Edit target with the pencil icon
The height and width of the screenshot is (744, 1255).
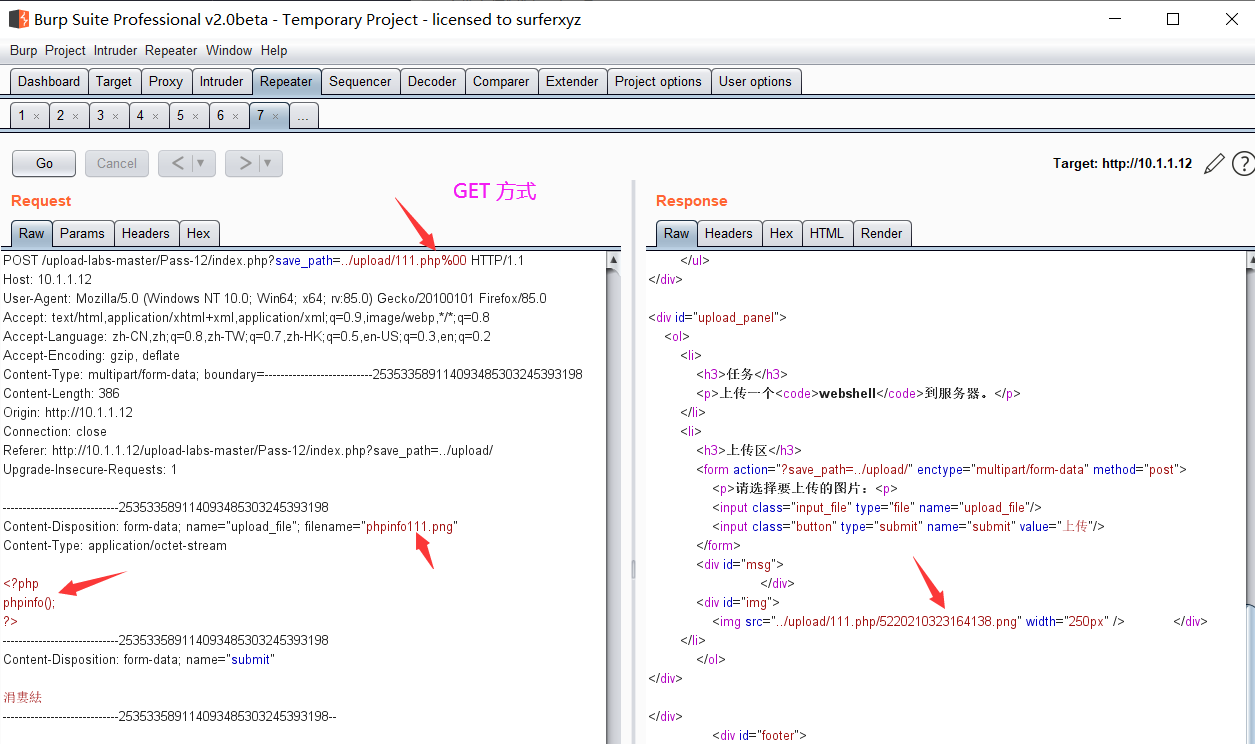point(1214,163)
